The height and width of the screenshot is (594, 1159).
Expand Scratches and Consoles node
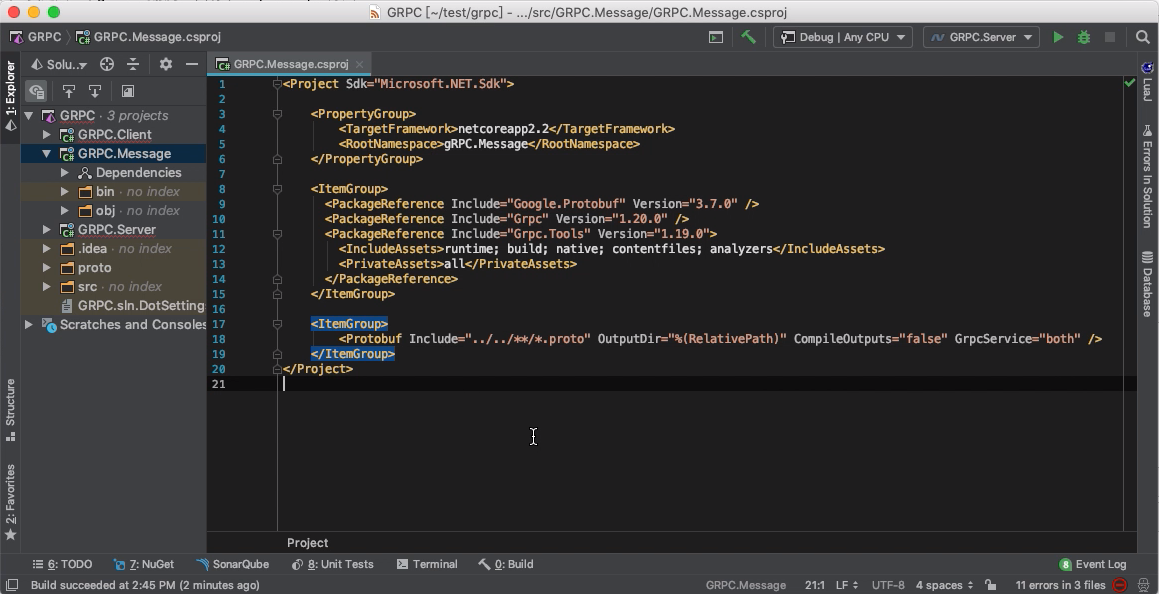pyautogui.click(x=28, y=324)
